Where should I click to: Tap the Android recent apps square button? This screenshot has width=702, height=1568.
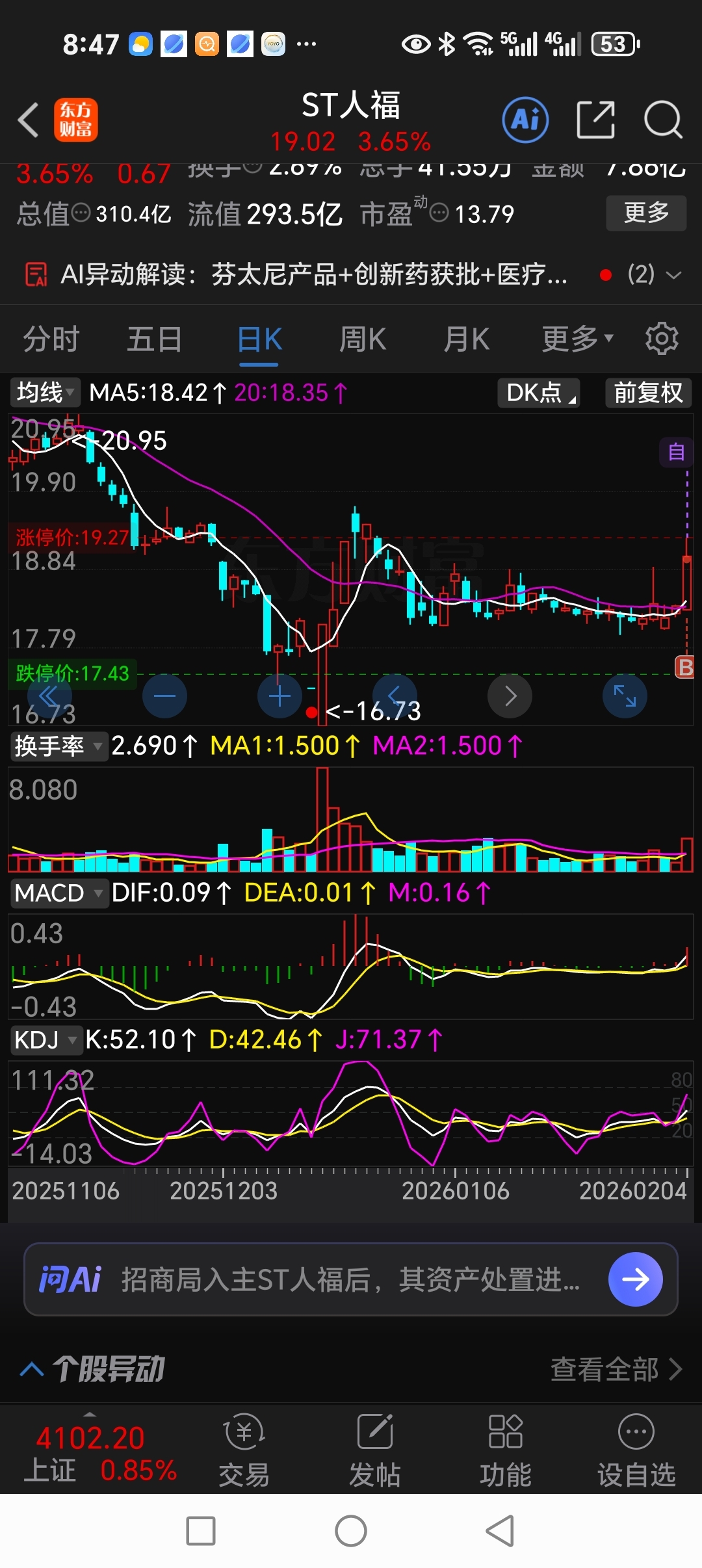[x=201, y=1531]
